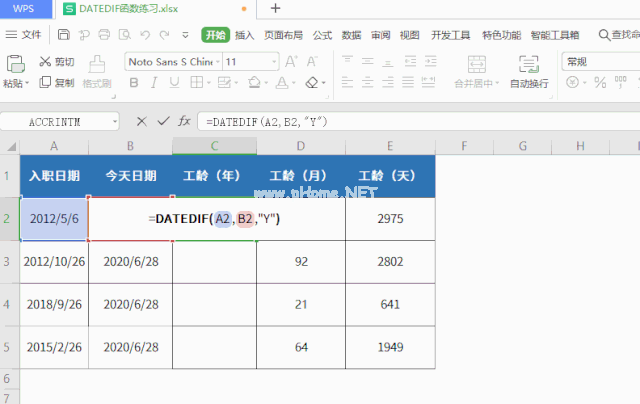
Task: Click the fx insert function icon
Action: click(184, 121)
